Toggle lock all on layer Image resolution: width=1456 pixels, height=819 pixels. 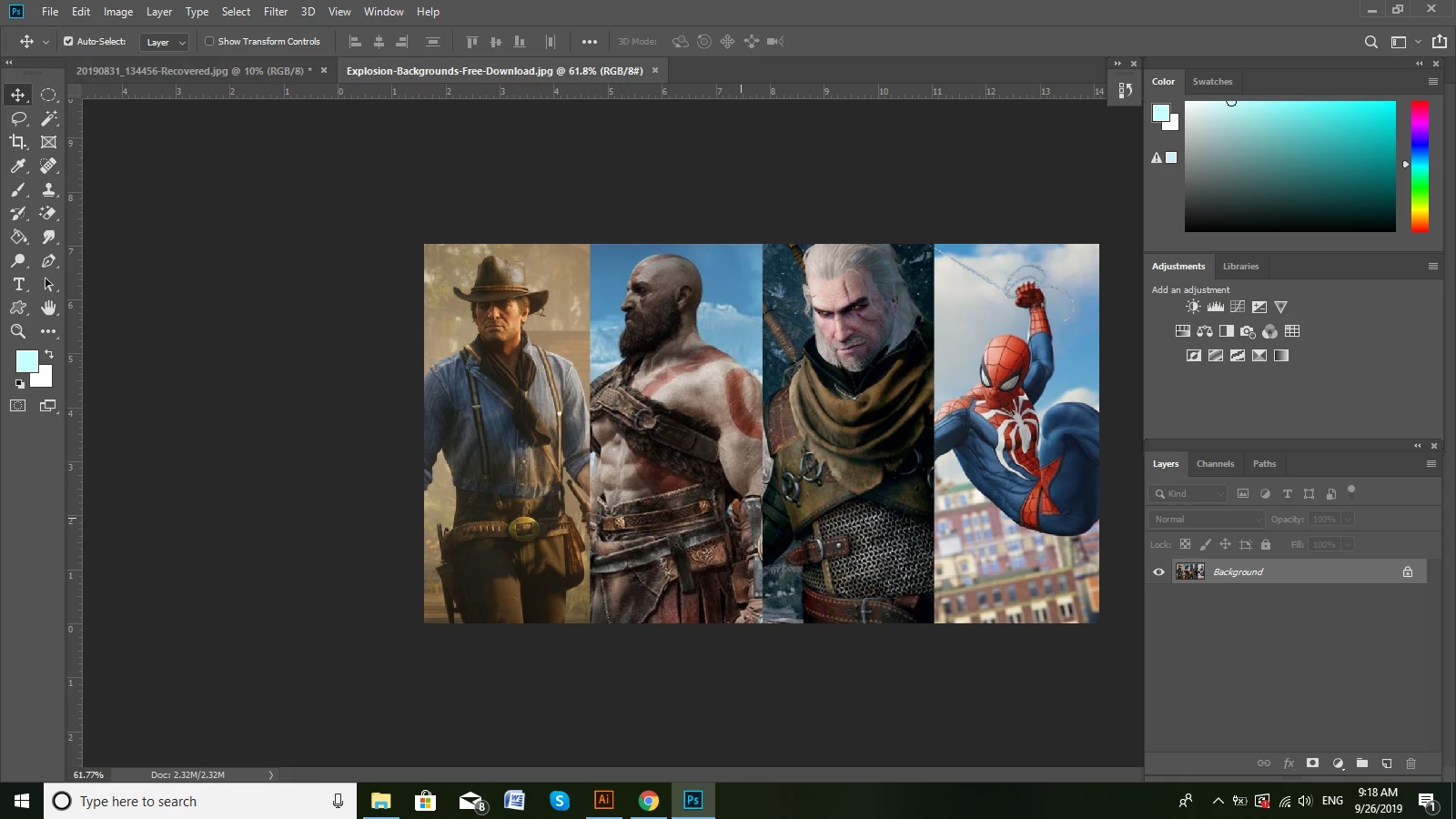tap(1266, 544)
